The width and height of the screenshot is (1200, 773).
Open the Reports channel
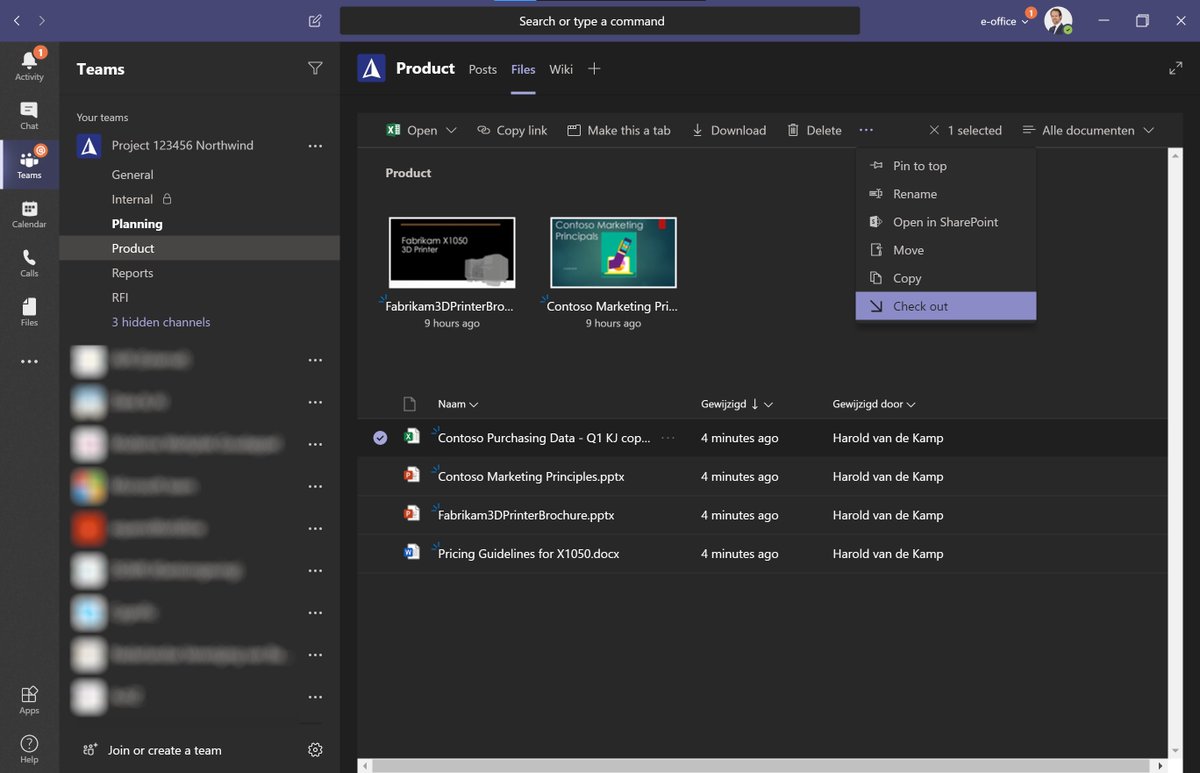(133, 273)
